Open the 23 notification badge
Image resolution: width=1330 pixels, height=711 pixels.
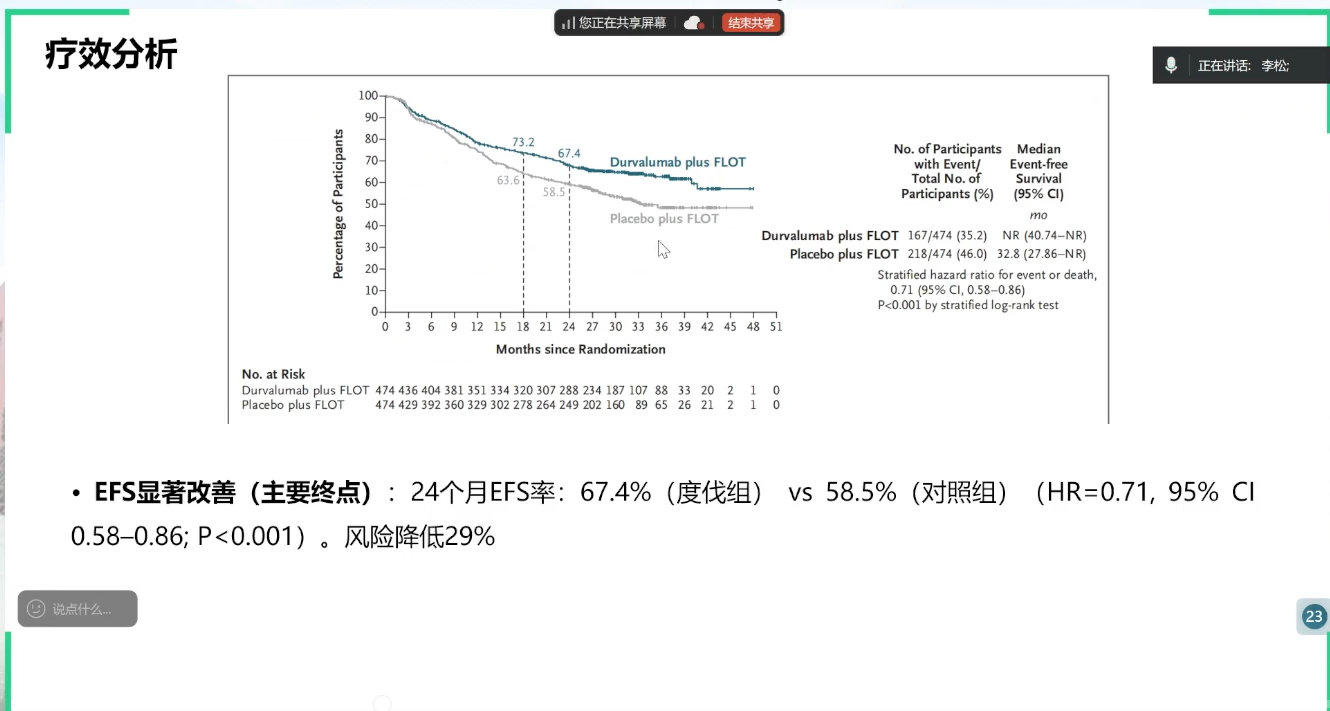1313,617
